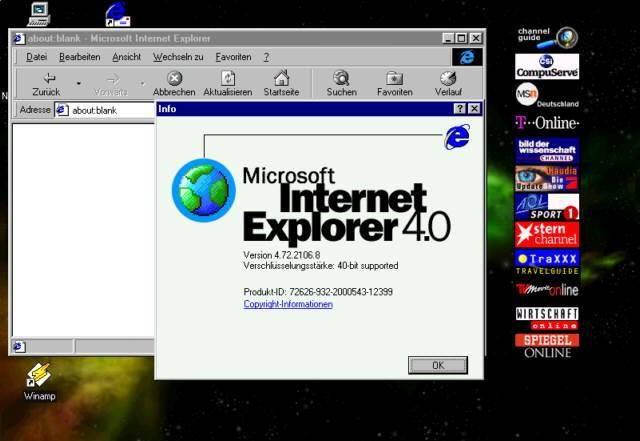
Task: Open the MSN Deutschland channel
Action: pyautogui.click(x=547, y=96)
